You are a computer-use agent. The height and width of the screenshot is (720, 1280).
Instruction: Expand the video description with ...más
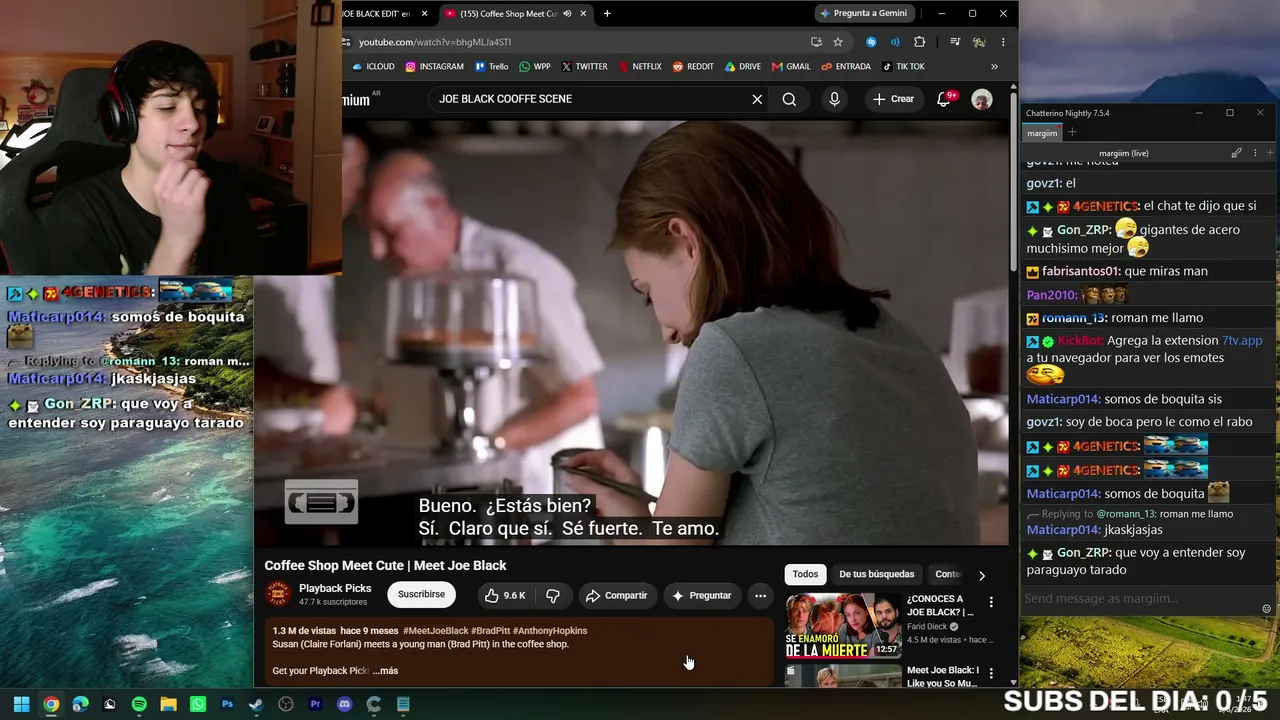pyautogui.click(x=385, y=671)
